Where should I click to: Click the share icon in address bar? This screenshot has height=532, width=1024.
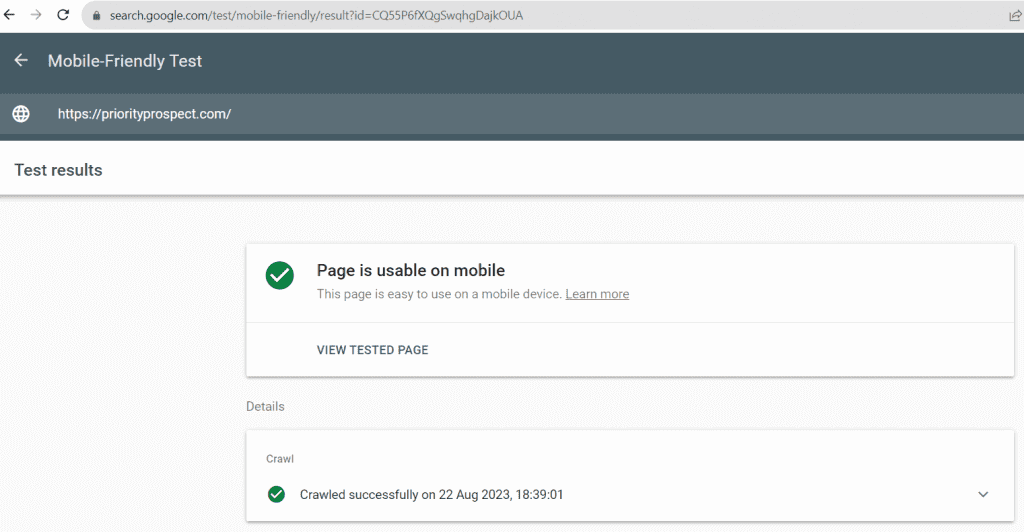(x=1015, y=15)
